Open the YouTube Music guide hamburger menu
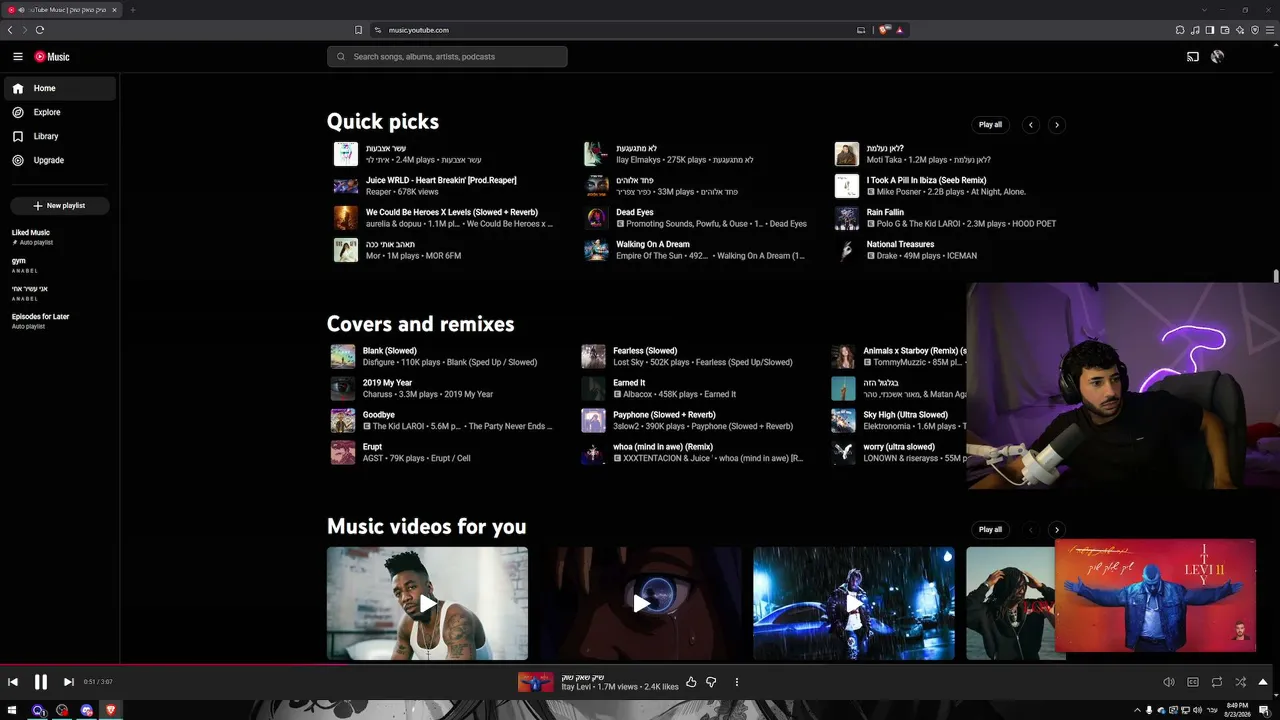The height and width of the screenshot is (720, 1280). coord(18,57)
